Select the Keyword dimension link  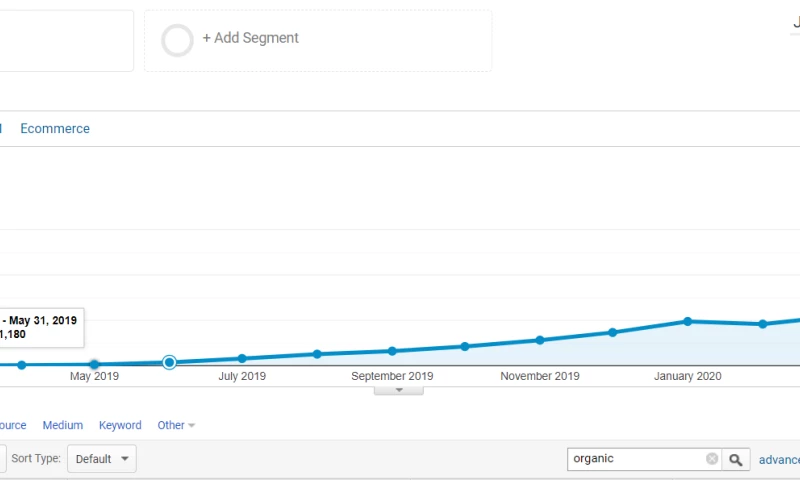[x=120, y=425]
